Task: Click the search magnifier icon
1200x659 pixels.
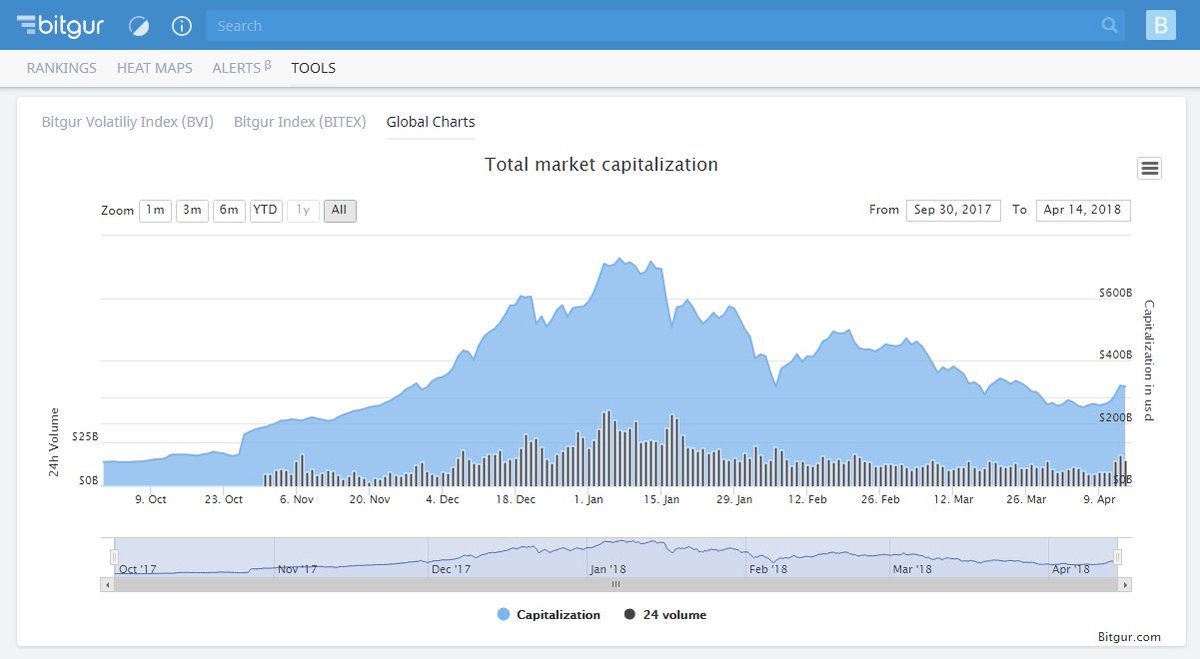Action: (x=1110, y=25)
